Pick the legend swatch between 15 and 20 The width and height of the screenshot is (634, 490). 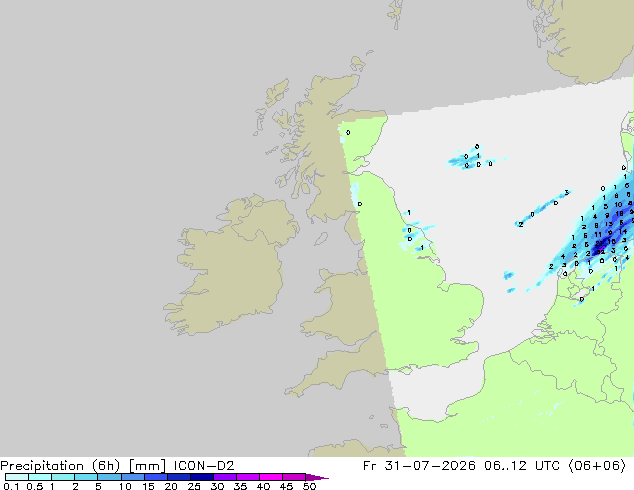coord(155,477)
